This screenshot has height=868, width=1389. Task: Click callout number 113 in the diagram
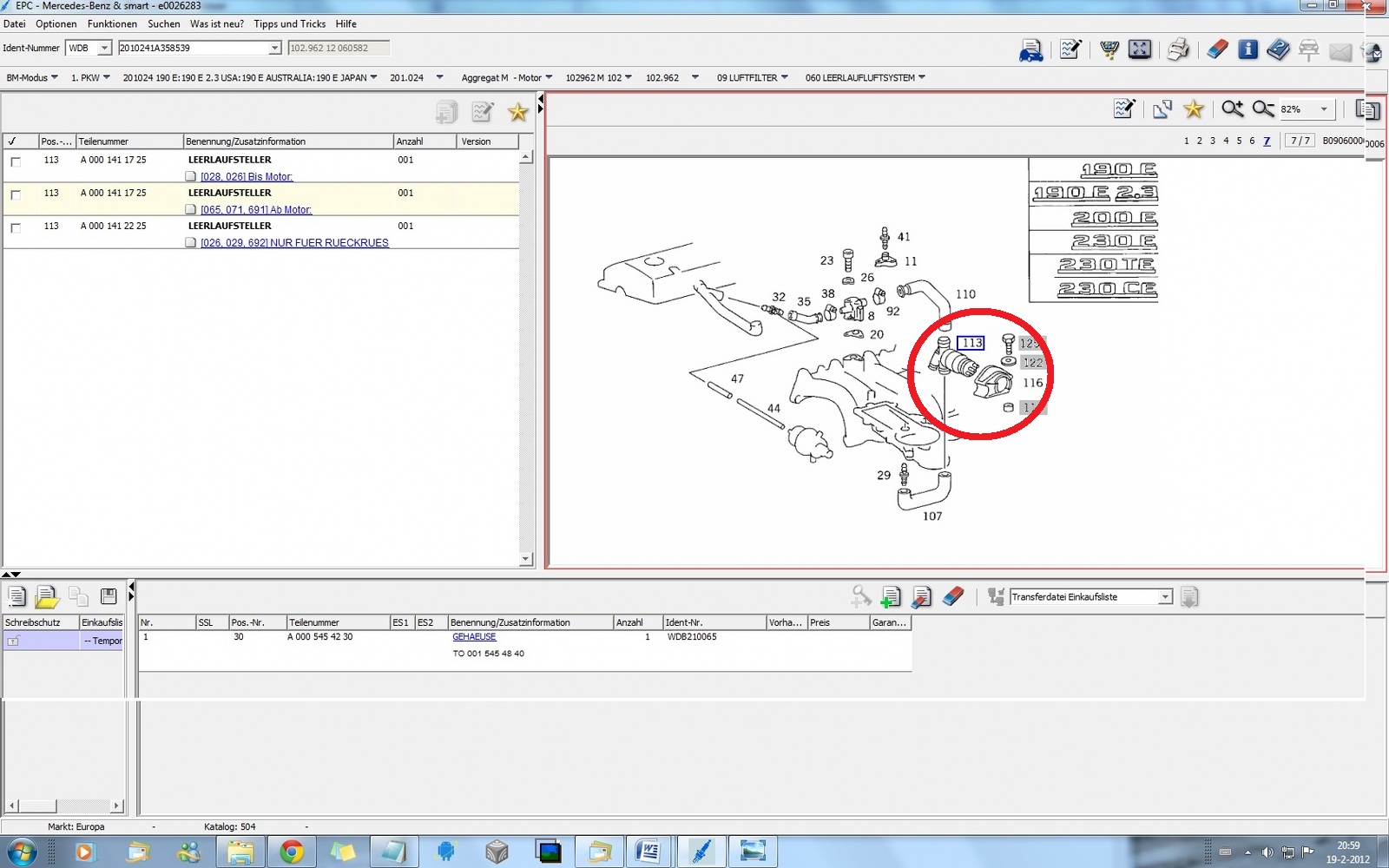pyautogui.click(x=971, y=343)
